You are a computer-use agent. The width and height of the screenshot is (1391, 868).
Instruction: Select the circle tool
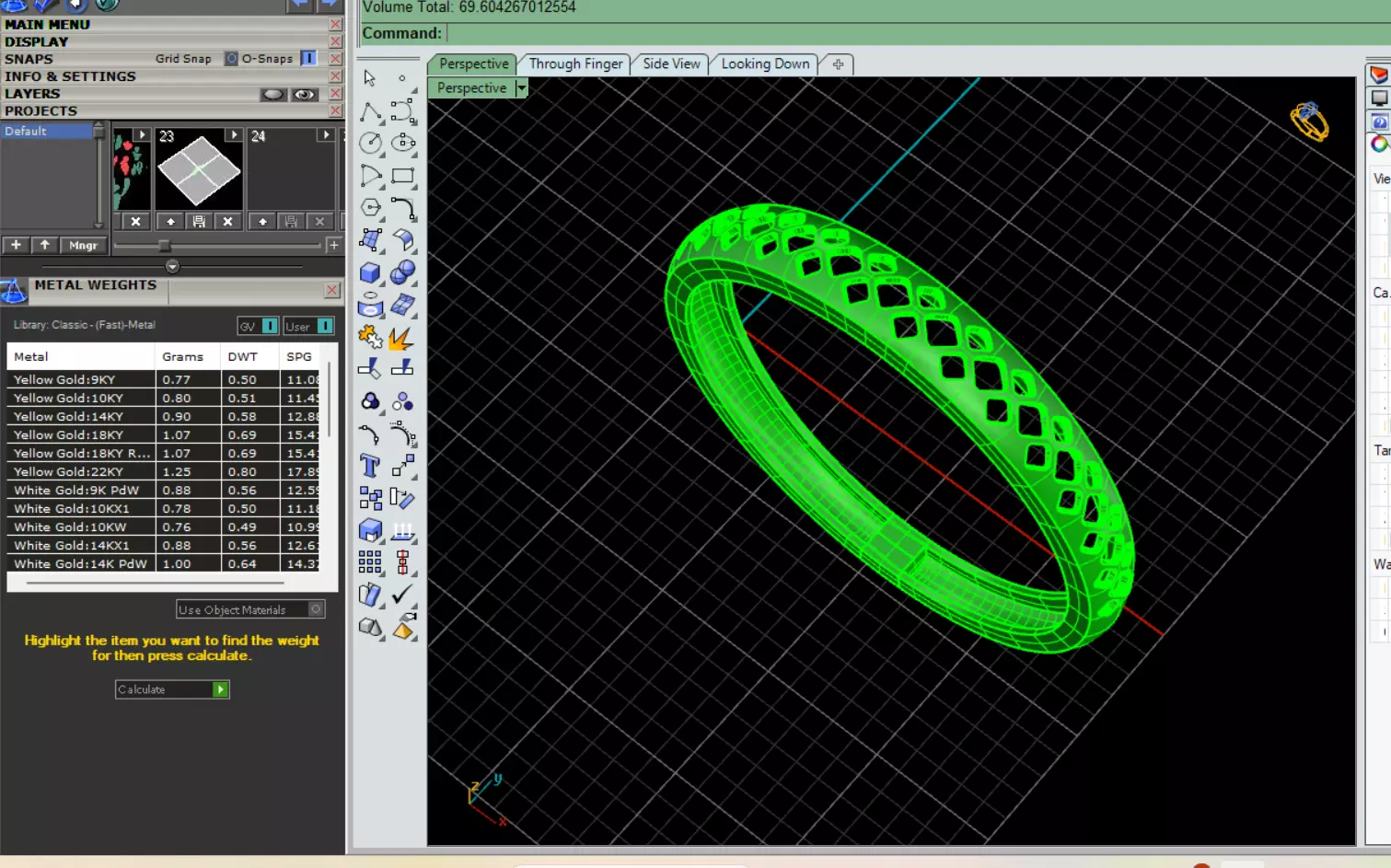click(x=370, y=144)
